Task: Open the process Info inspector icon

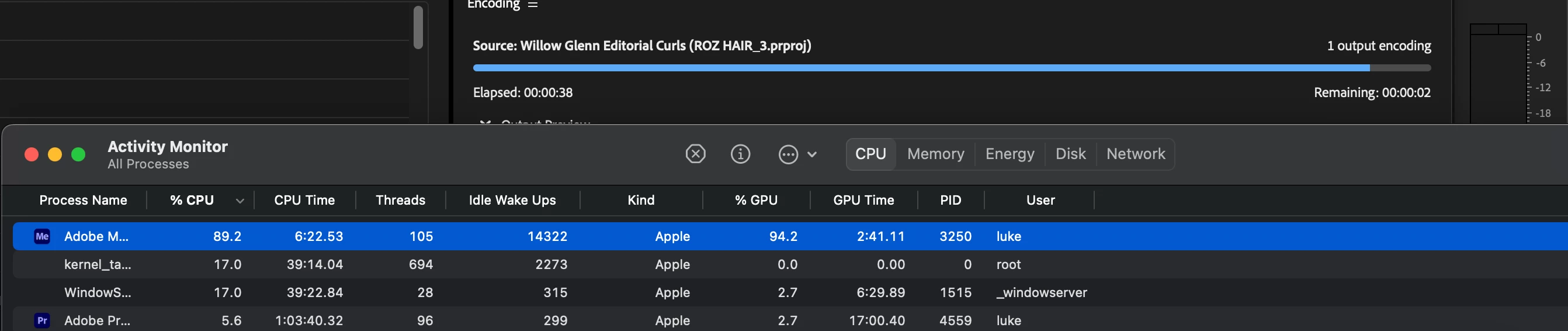Action: [x=740, y=154]
